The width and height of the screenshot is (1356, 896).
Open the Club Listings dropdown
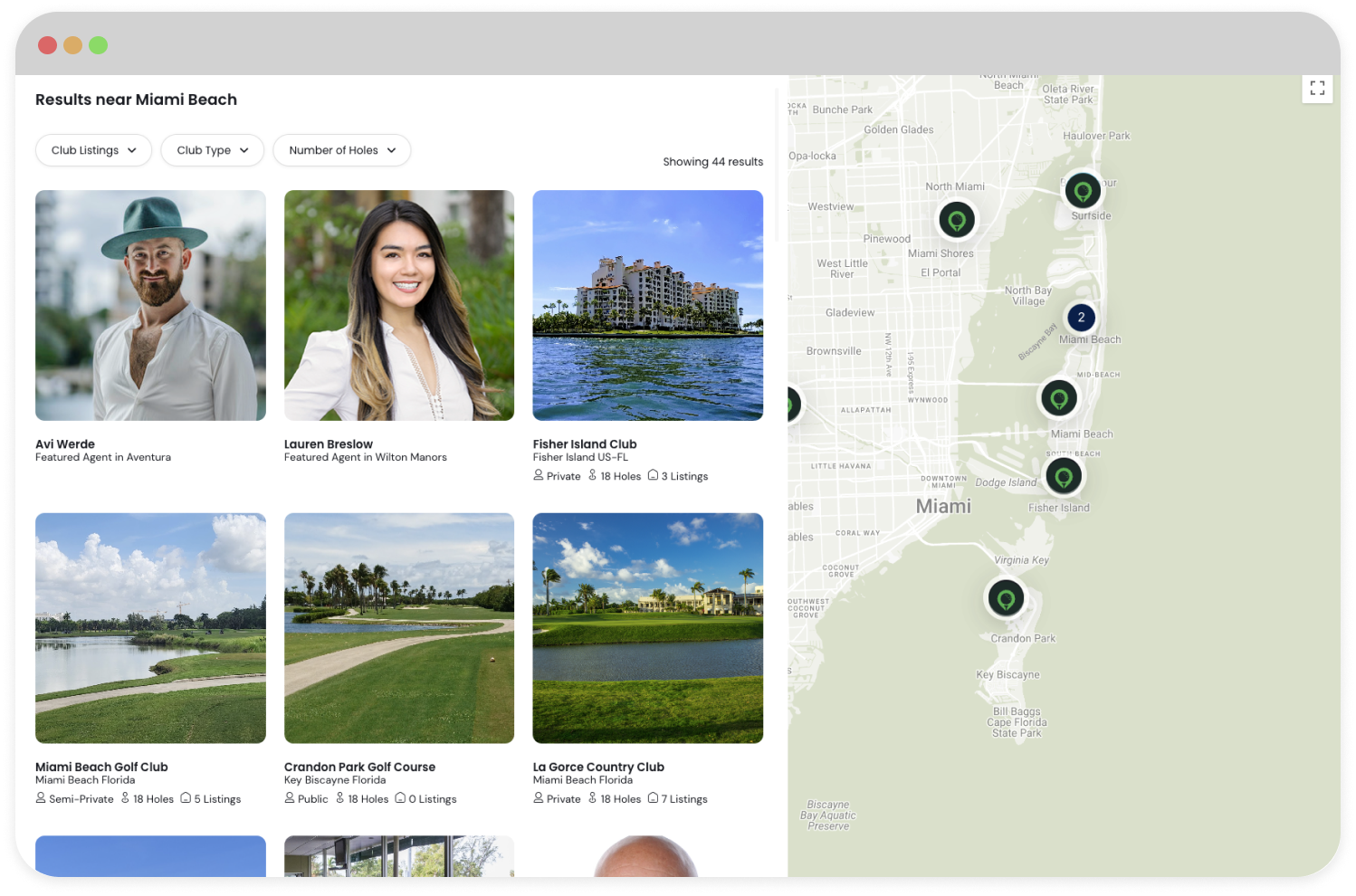point(93,150)
